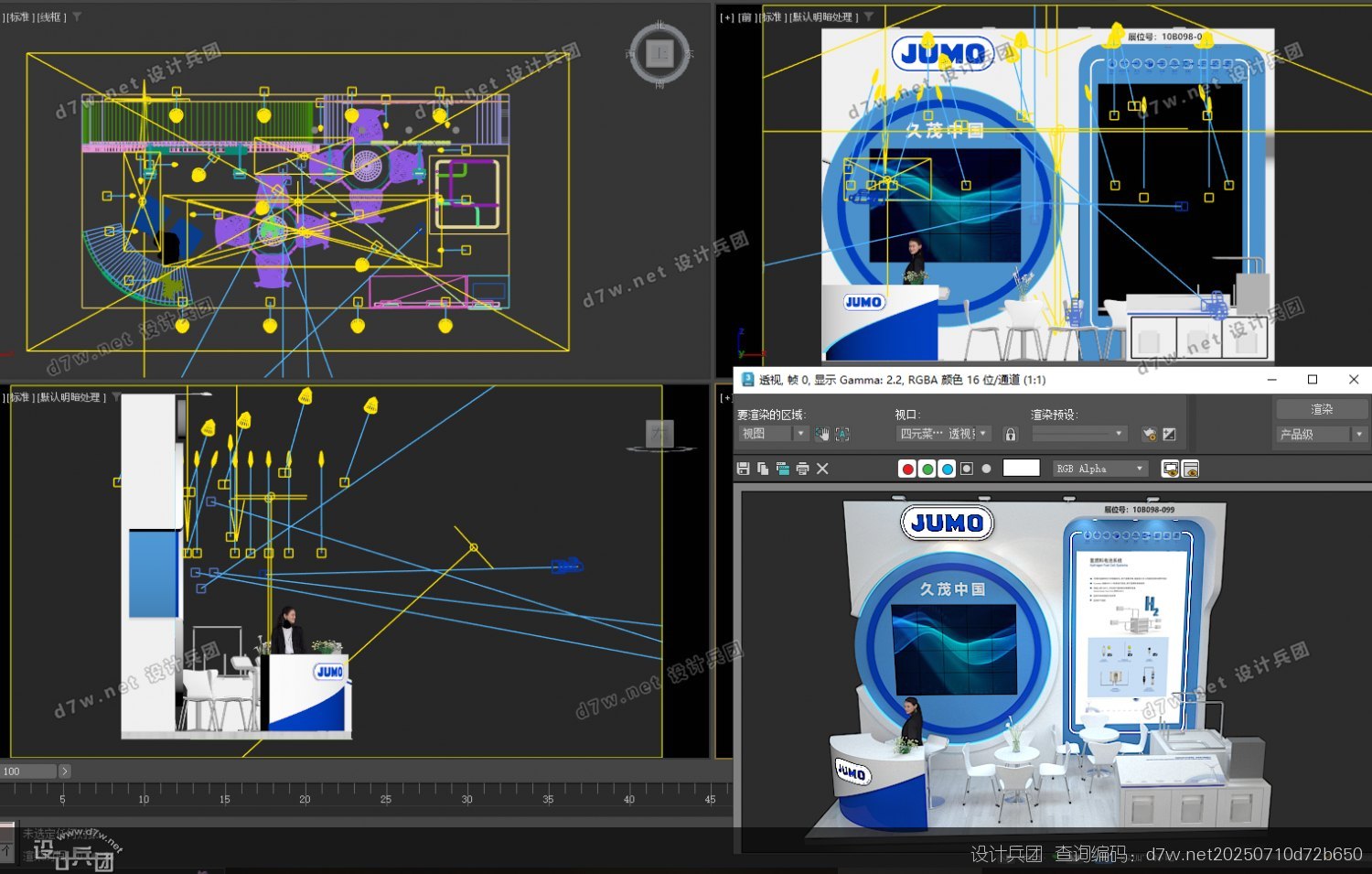Open [+] menu in the front viewport
The image size is (1372, 874).
tap(727, 16)
